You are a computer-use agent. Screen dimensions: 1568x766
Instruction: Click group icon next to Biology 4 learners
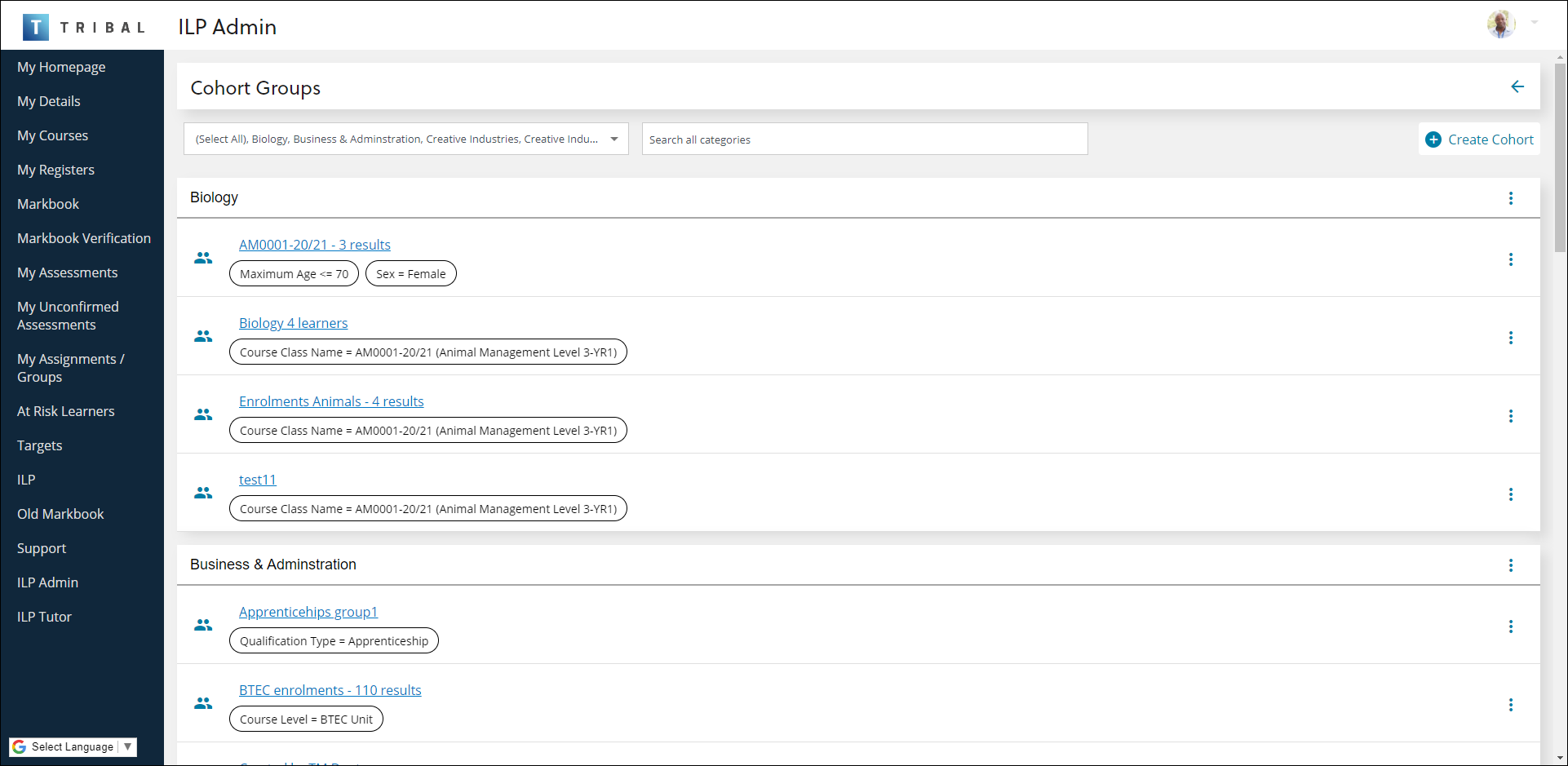[203, 337]
